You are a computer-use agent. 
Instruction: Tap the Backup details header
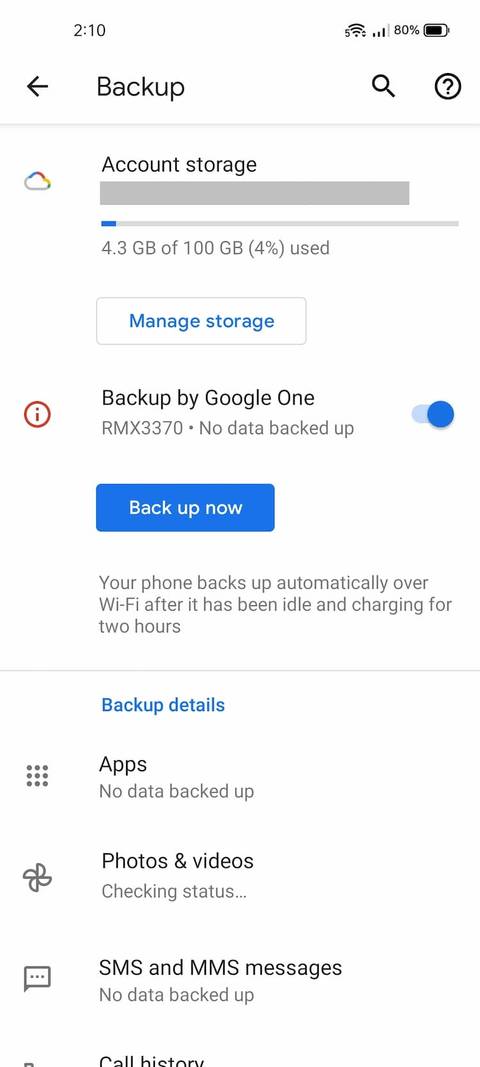pos(163,705)
